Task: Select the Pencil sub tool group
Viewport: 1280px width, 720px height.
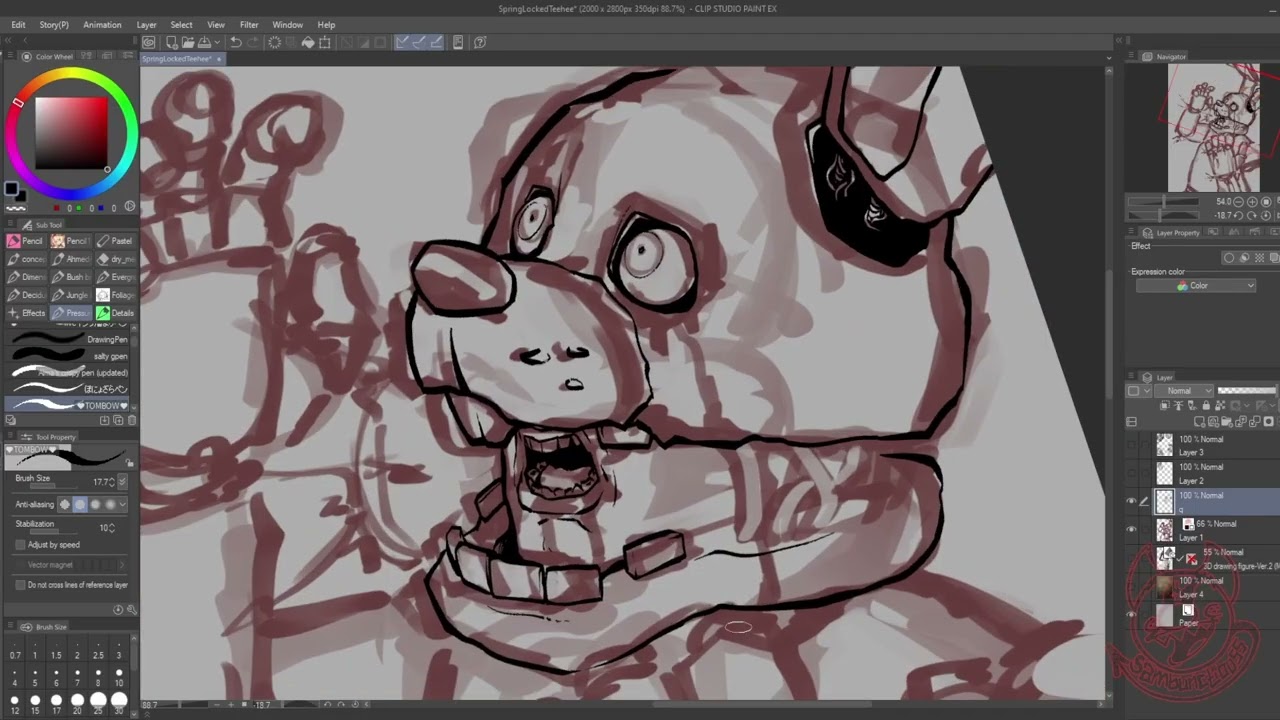Action: coord(26,241)
